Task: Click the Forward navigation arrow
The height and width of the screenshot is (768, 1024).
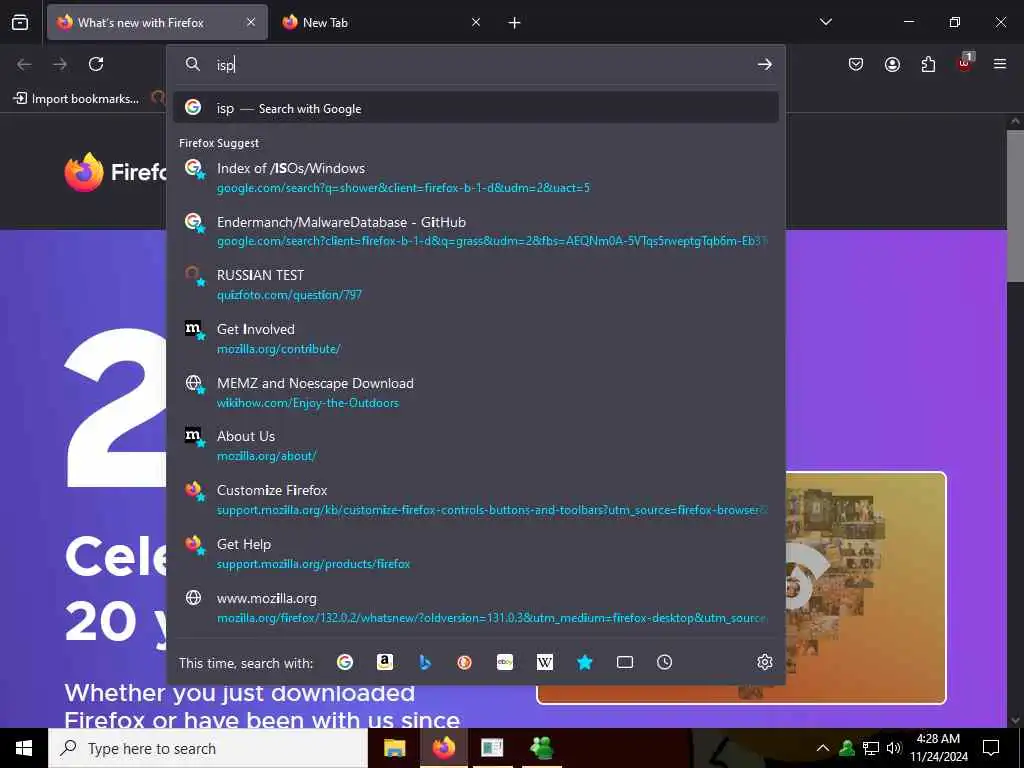Action: click(x=60, y=64)
